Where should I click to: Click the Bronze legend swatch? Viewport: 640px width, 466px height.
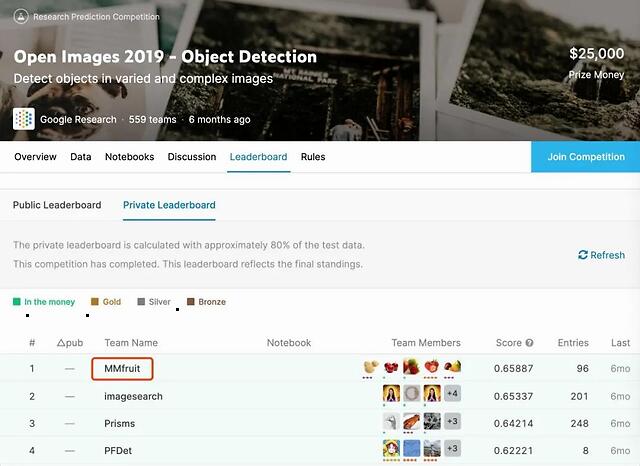tap(191, 302)
